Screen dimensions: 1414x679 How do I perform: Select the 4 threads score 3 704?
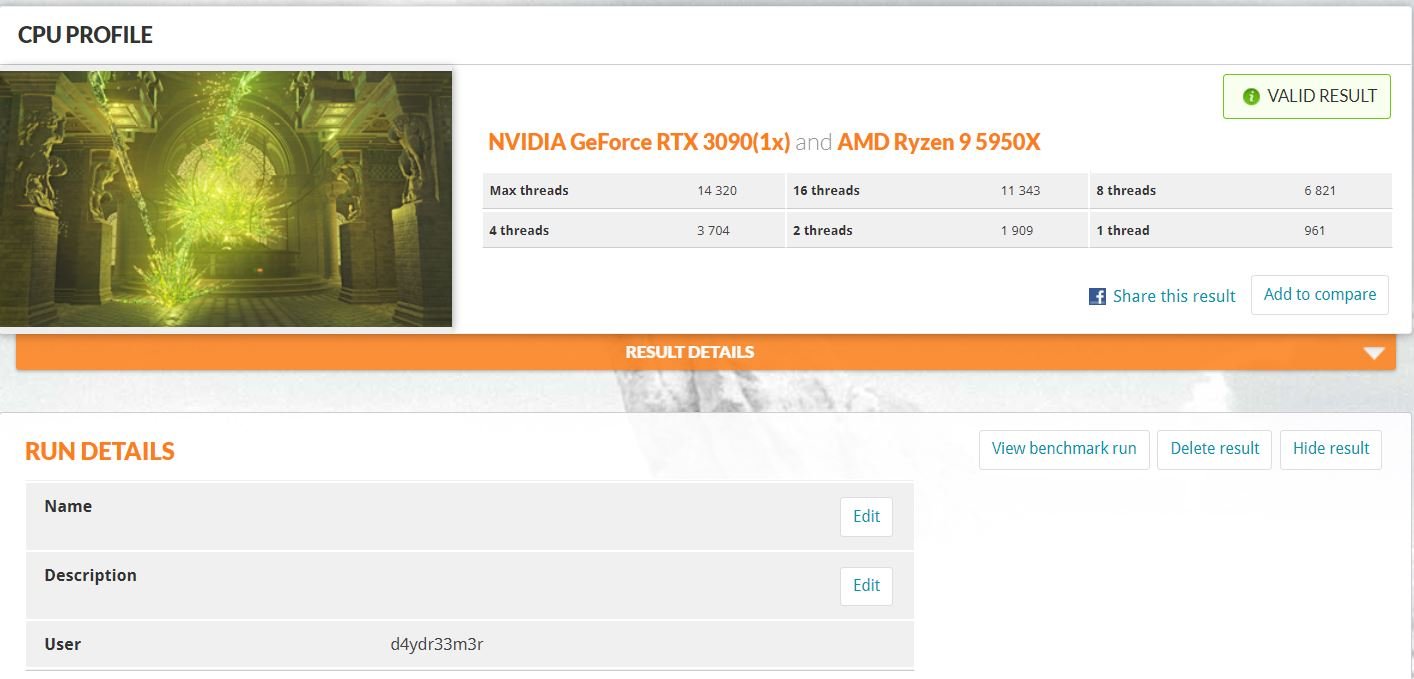coord(713,231)
